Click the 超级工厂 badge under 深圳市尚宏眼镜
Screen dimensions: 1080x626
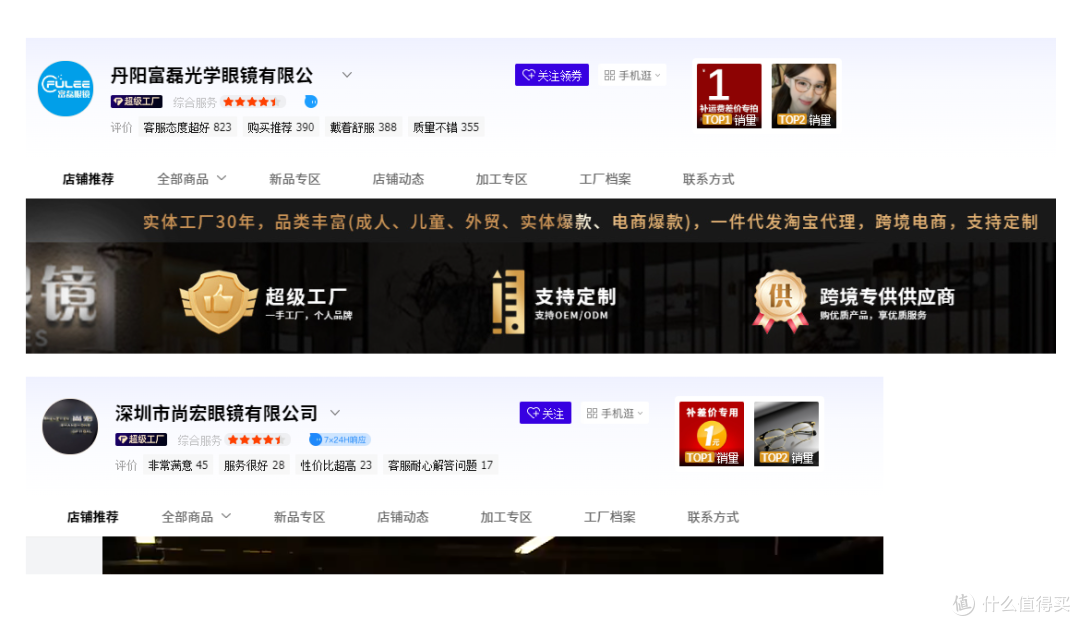141,439
